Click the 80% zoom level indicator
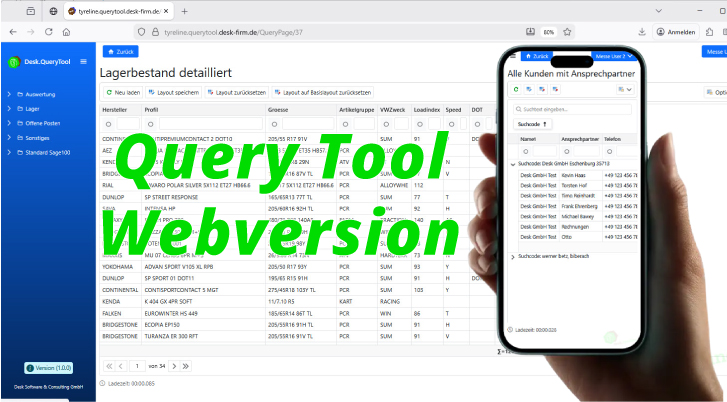Image resolution: width=727 pixels, height=402 pixels. [x=548, y=32]
